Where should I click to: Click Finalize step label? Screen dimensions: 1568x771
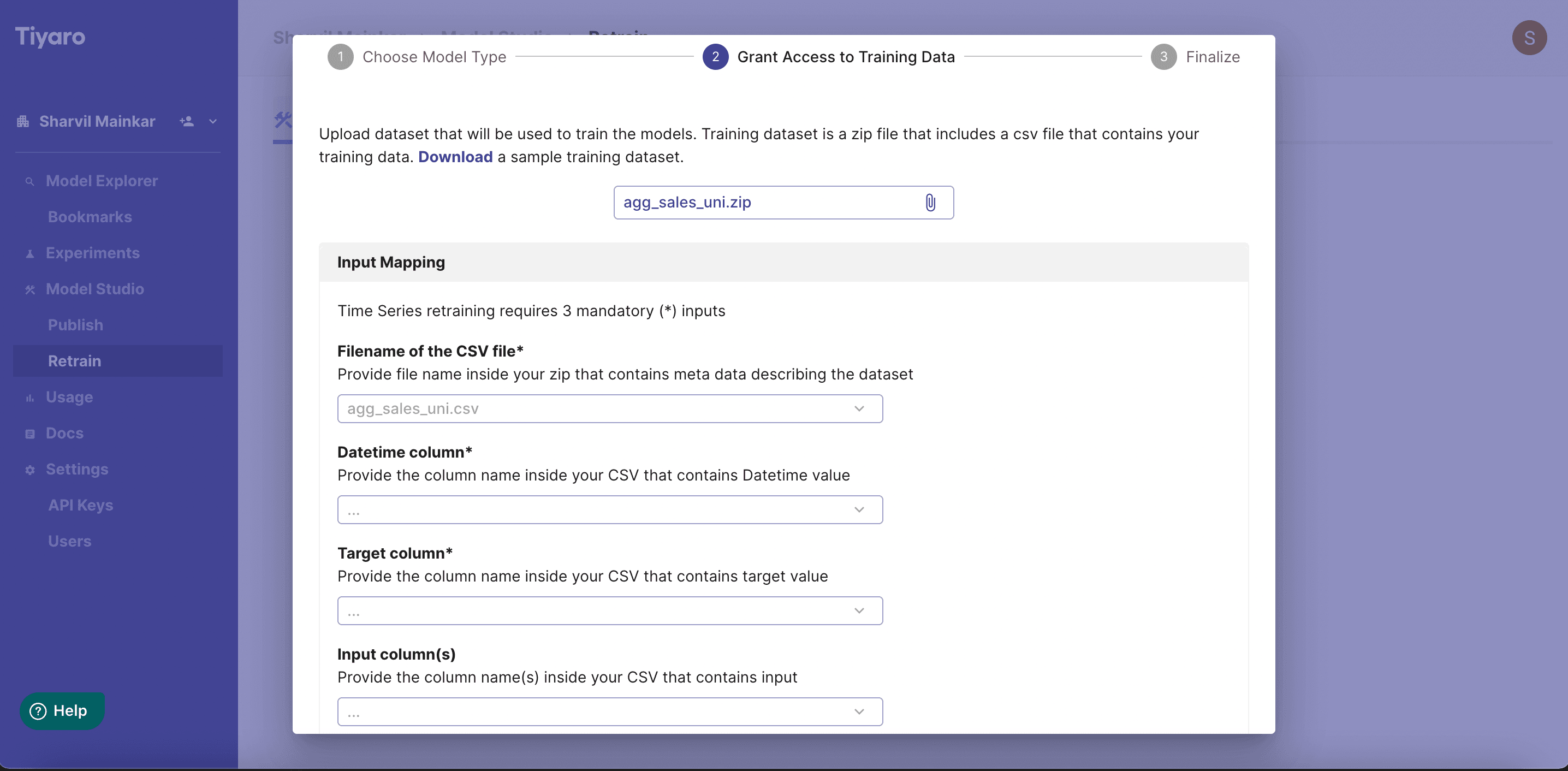coord(1213,57)
